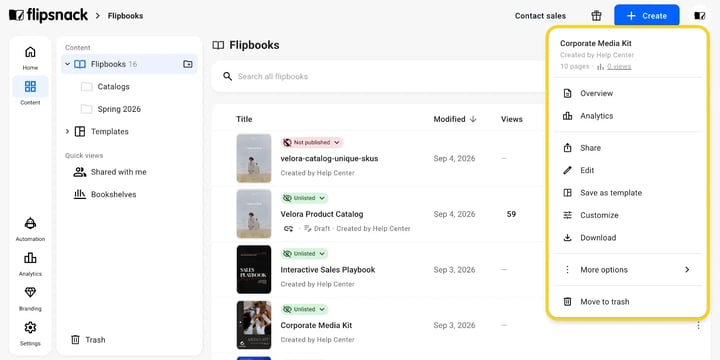The width and height of the screenshot is (720, 360).
Task: Click the Title column header
Action: (244, 119)
